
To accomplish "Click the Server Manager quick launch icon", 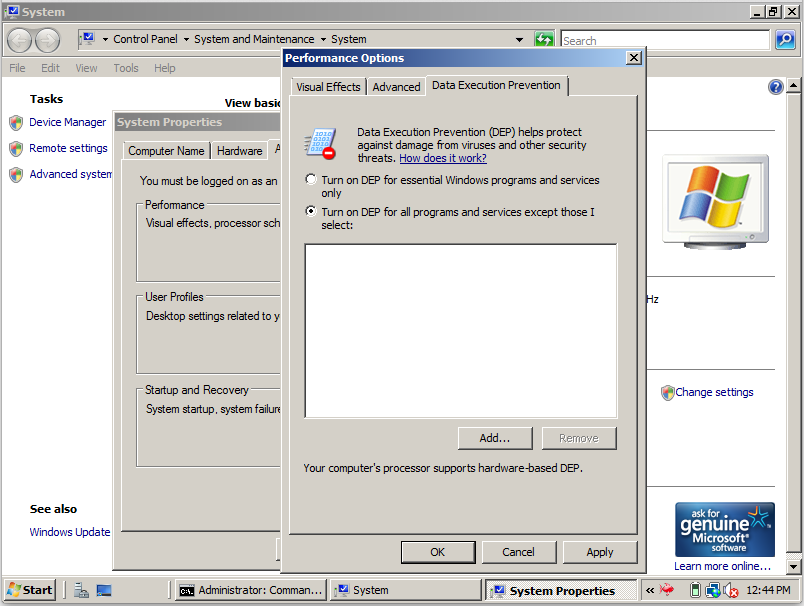I will (x=81, y=591).
